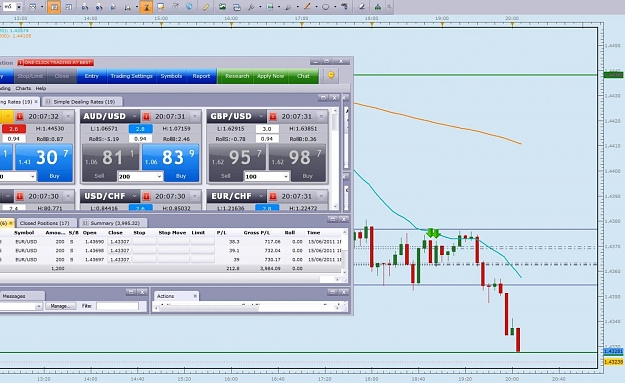The height and width of the screenshot is (383, 625).
Task: Click the GBP/USD Buy price tile 98
Action: click(x=297, y=163)
